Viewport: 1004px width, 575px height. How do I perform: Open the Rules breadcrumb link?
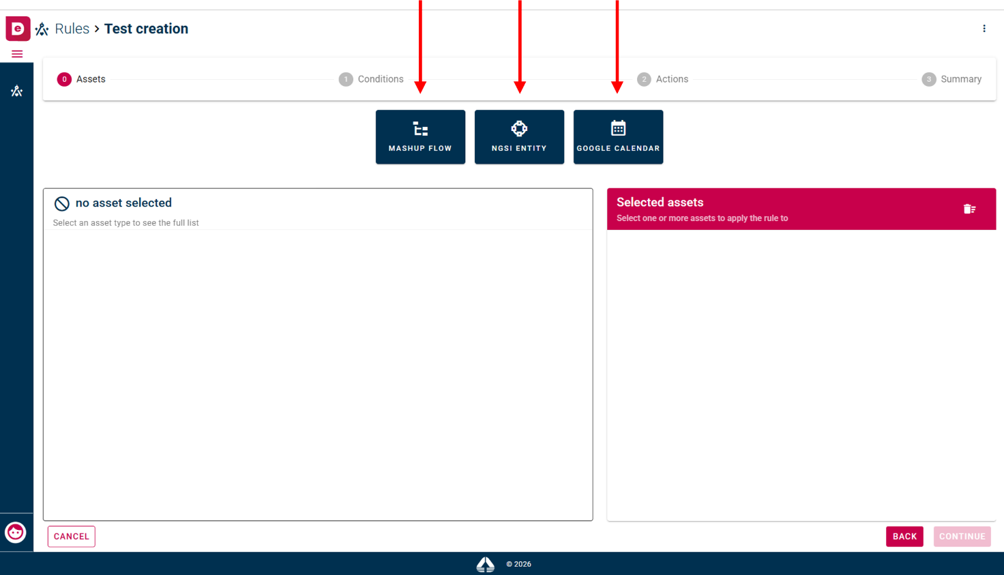pos(72,29)
